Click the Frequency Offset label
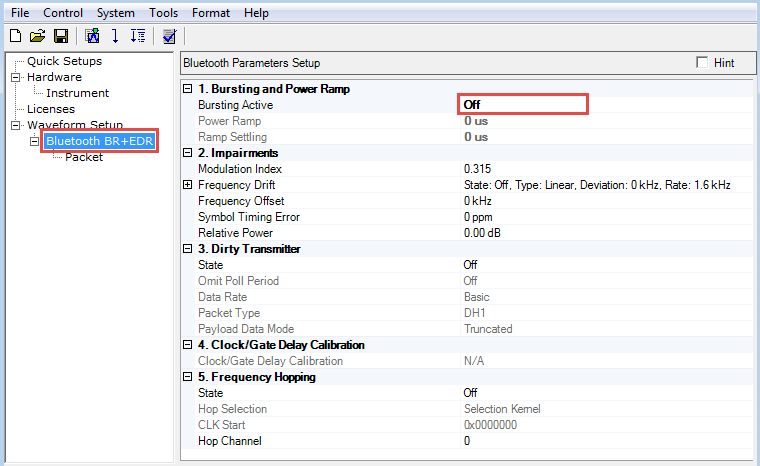760x466 pixels. click(241, 201)
